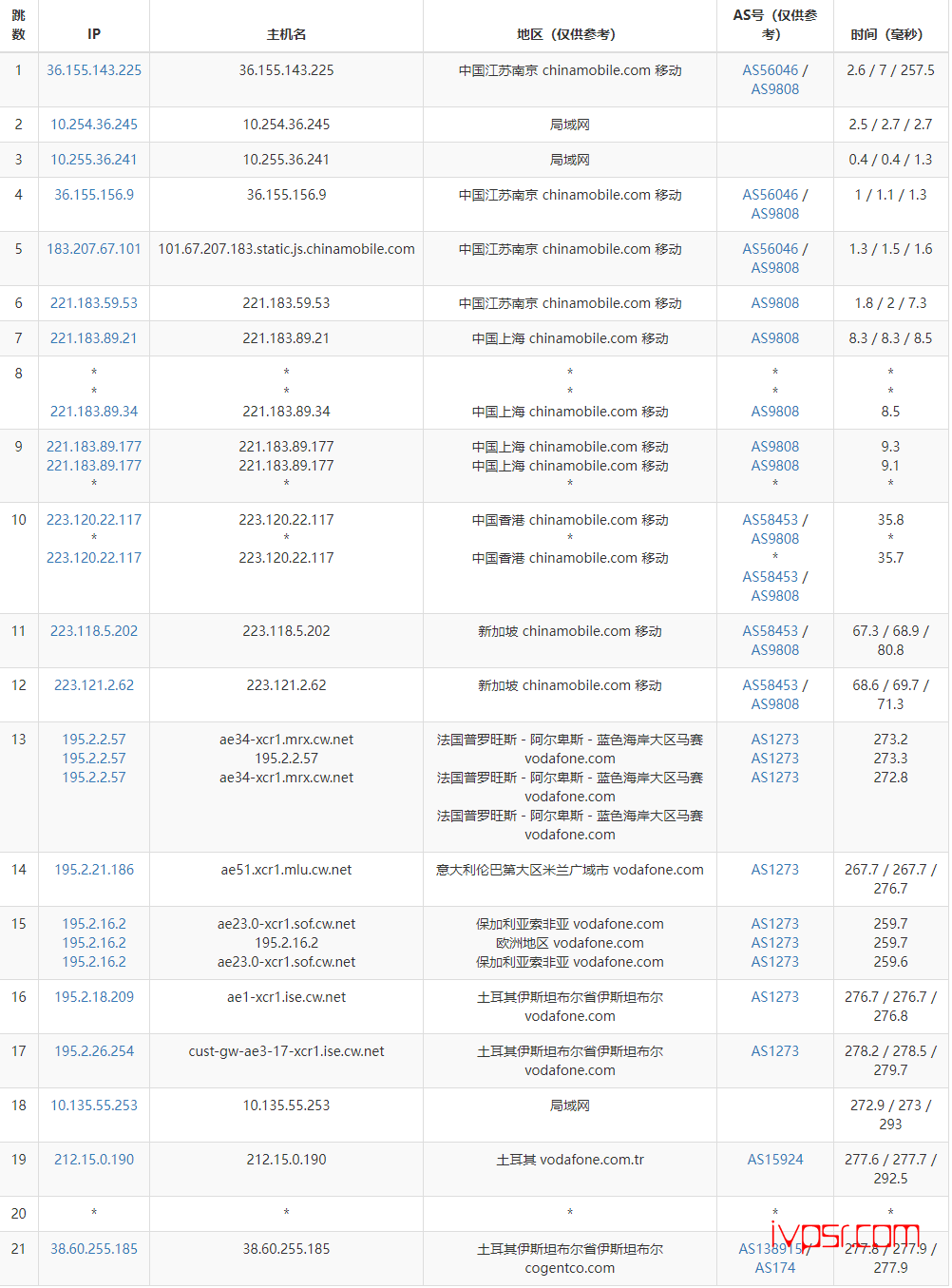
Task: Click the AS1273 link in hop 16
Action: pos(775,997)
